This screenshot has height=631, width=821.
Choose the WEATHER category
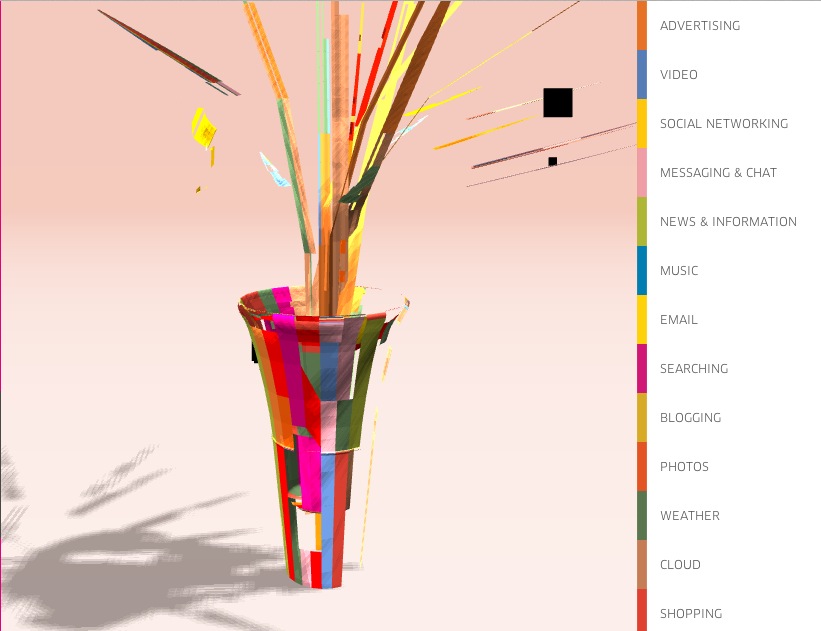pos(690,516)
